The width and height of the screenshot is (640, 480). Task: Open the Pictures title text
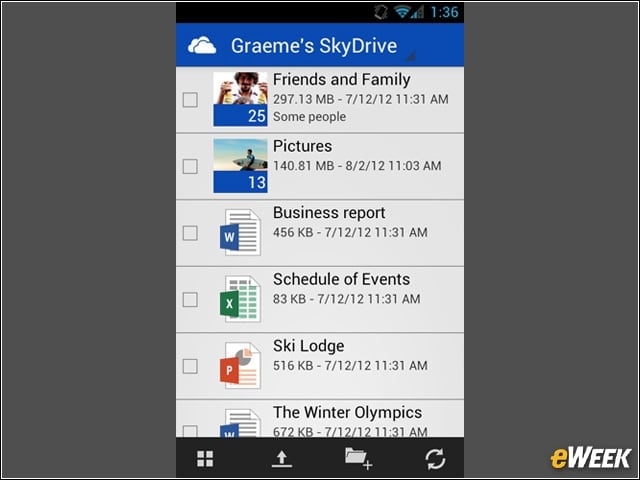302,146
